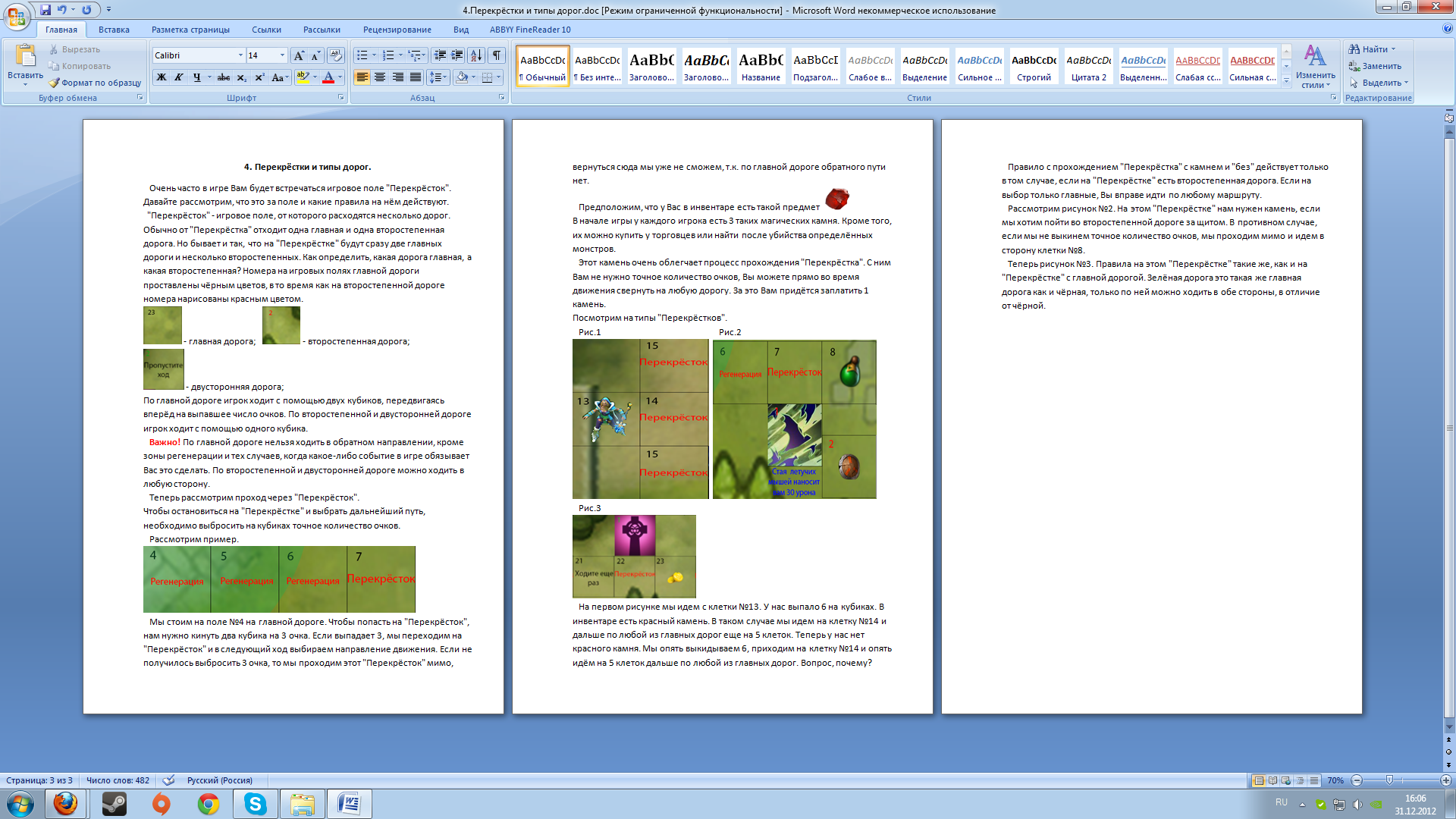The width and height of the screenshot is (1456, 819).
Task: Expand line spacing dropdown
Action: coord(446,77)
